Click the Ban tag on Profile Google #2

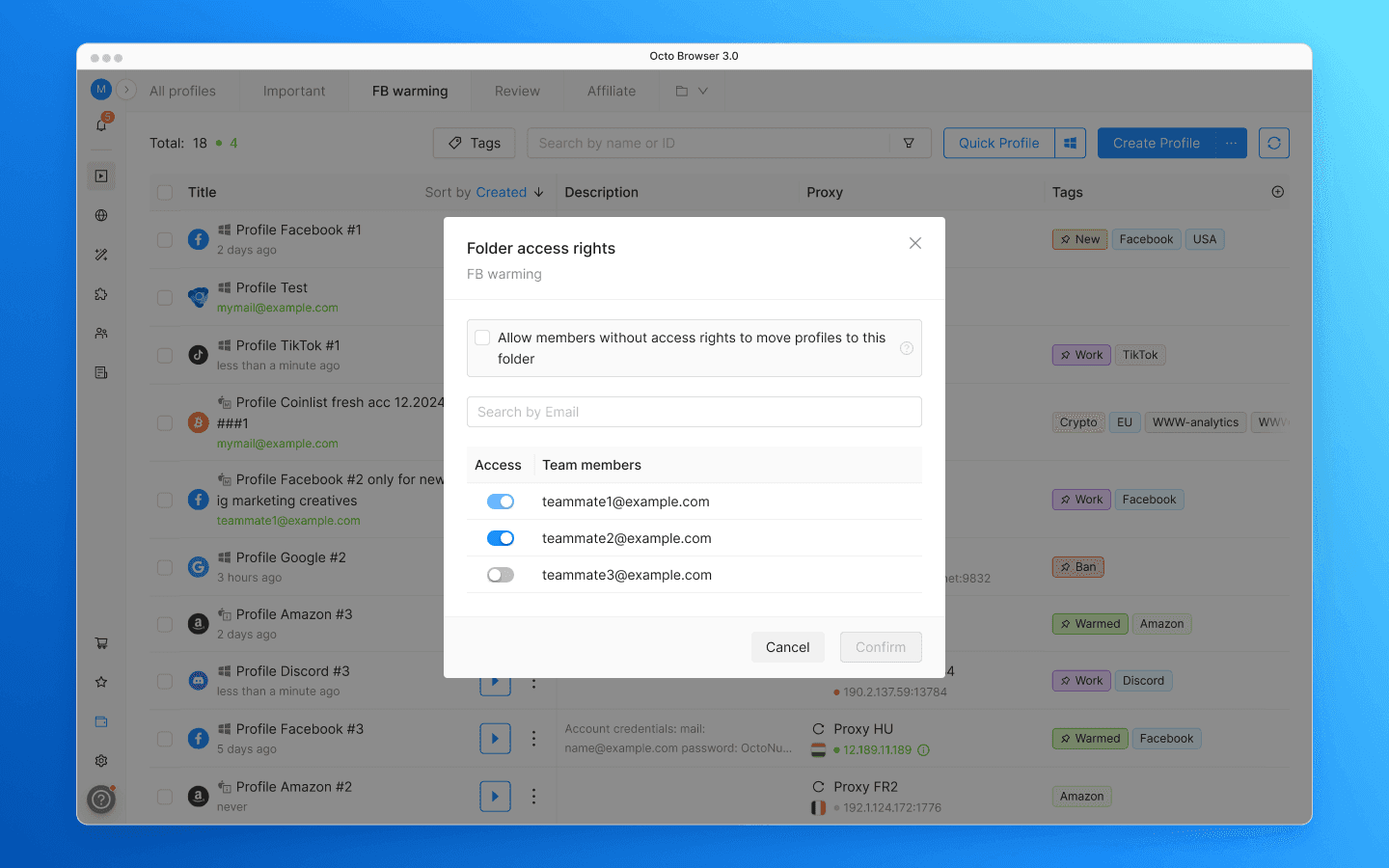coord(1078,567)
